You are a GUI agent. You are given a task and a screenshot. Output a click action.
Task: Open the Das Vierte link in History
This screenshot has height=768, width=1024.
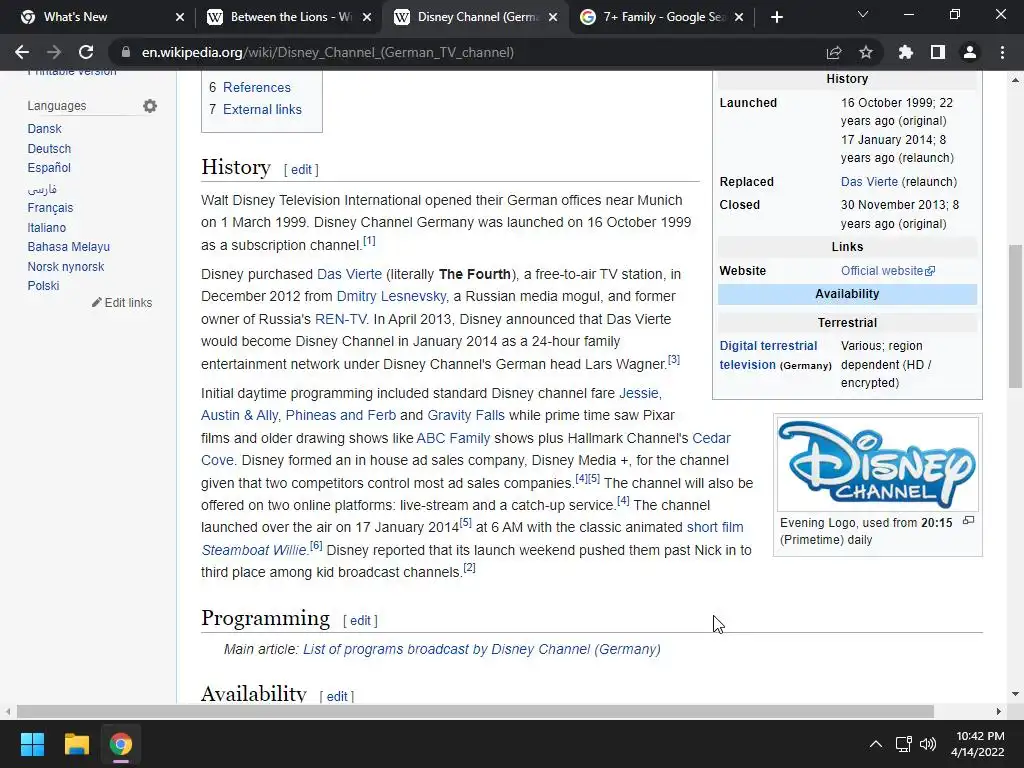349,274
